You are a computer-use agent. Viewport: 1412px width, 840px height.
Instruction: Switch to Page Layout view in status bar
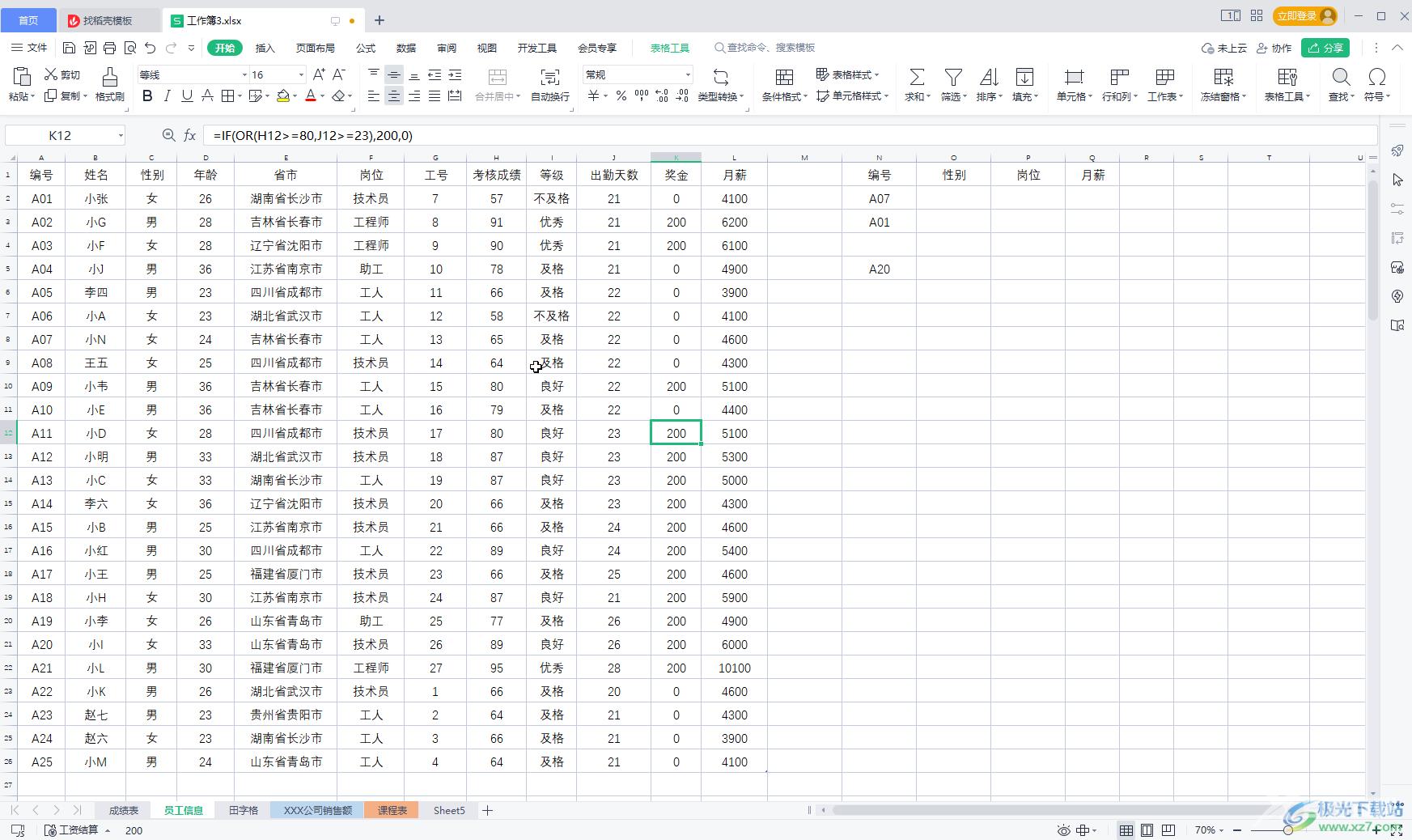(1147, 830)
